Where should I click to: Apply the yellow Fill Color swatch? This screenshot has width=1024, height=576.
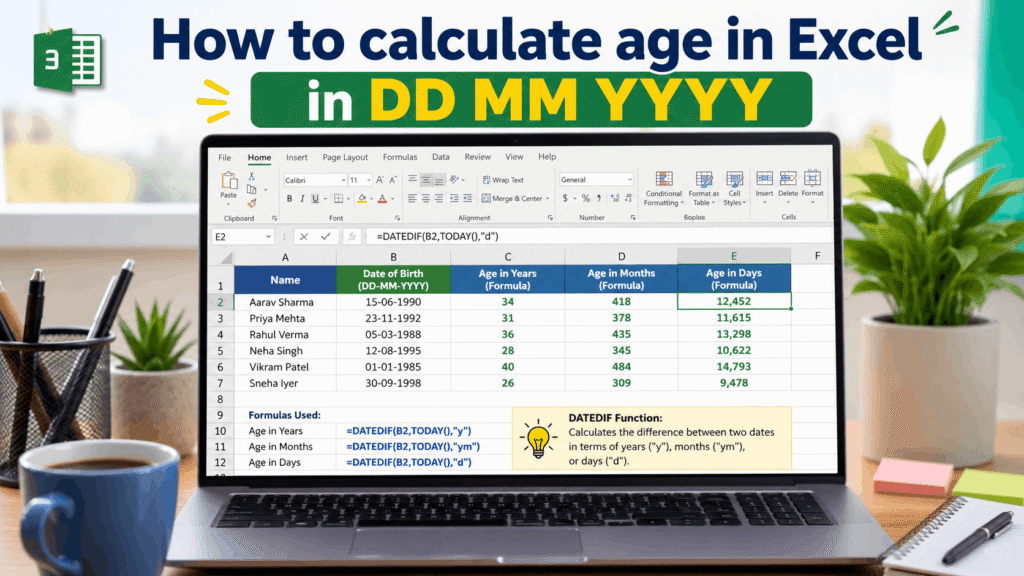coord(362,199)
